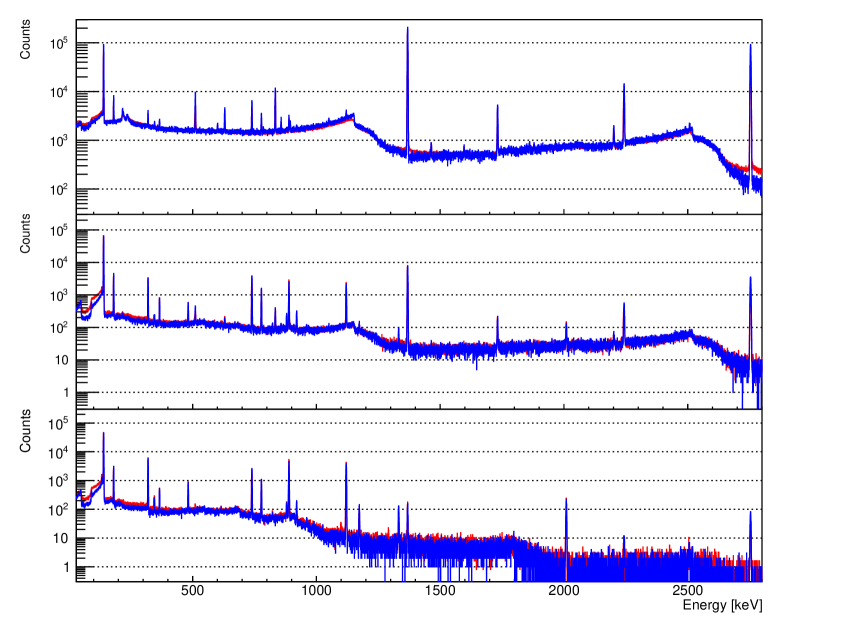Click the '10' y-axis label in bottom panel
Screen dimensions: 847x625
tap(62, 538)
